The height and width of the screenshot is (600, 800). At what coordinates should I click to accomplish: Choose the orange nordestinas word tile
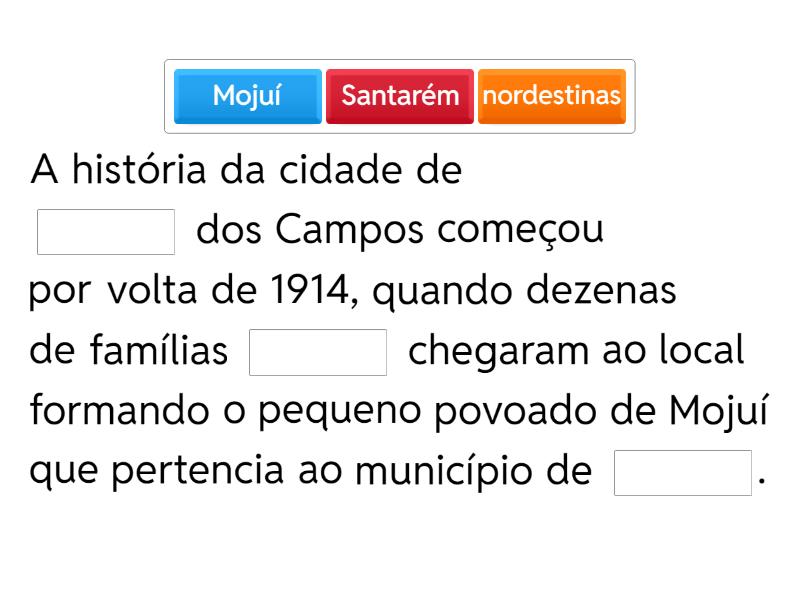pyautogui.click(x=552, y=96)
